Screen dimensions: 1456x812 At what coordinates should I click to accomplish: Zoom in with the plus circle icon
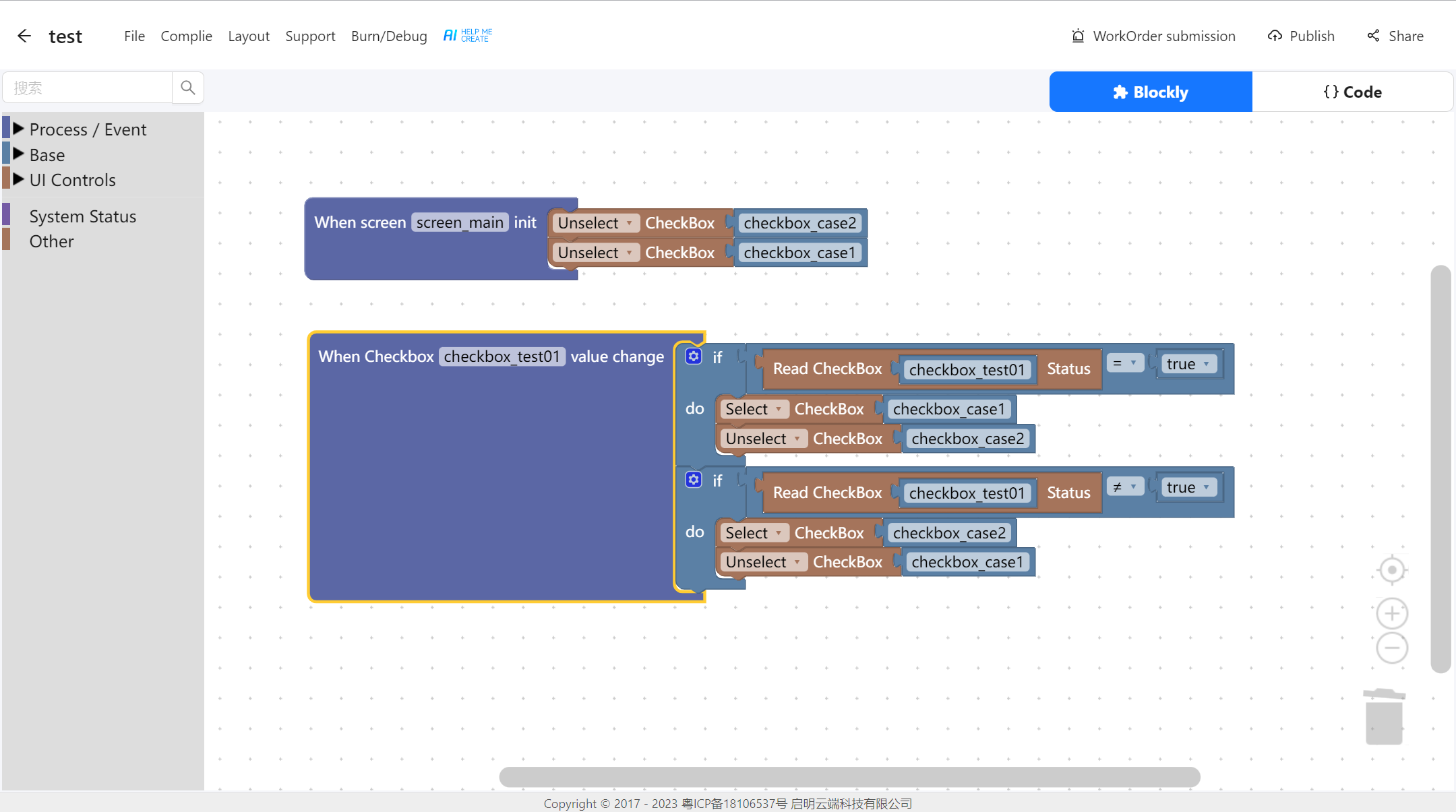point(1392,613)
